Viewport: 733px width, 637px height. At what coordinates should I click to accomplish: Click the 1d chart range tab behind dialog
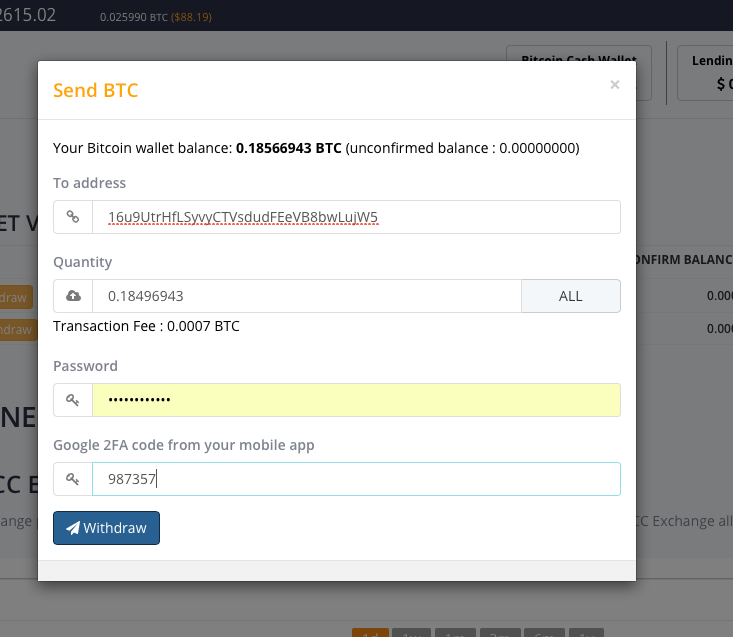click(370, 633)
